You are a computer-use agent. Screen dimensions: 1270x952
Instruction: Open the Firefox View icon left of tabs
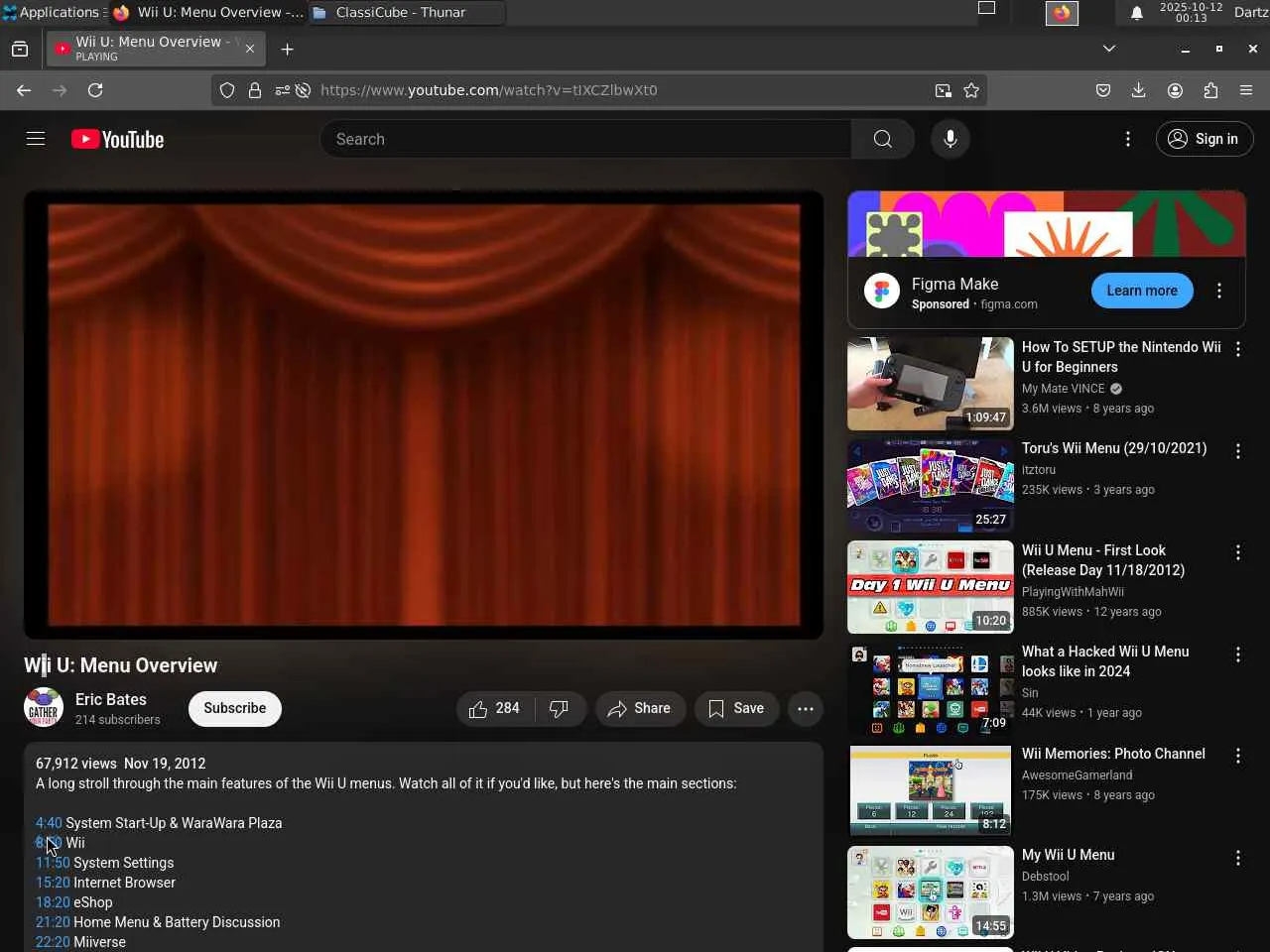point(20,49)
